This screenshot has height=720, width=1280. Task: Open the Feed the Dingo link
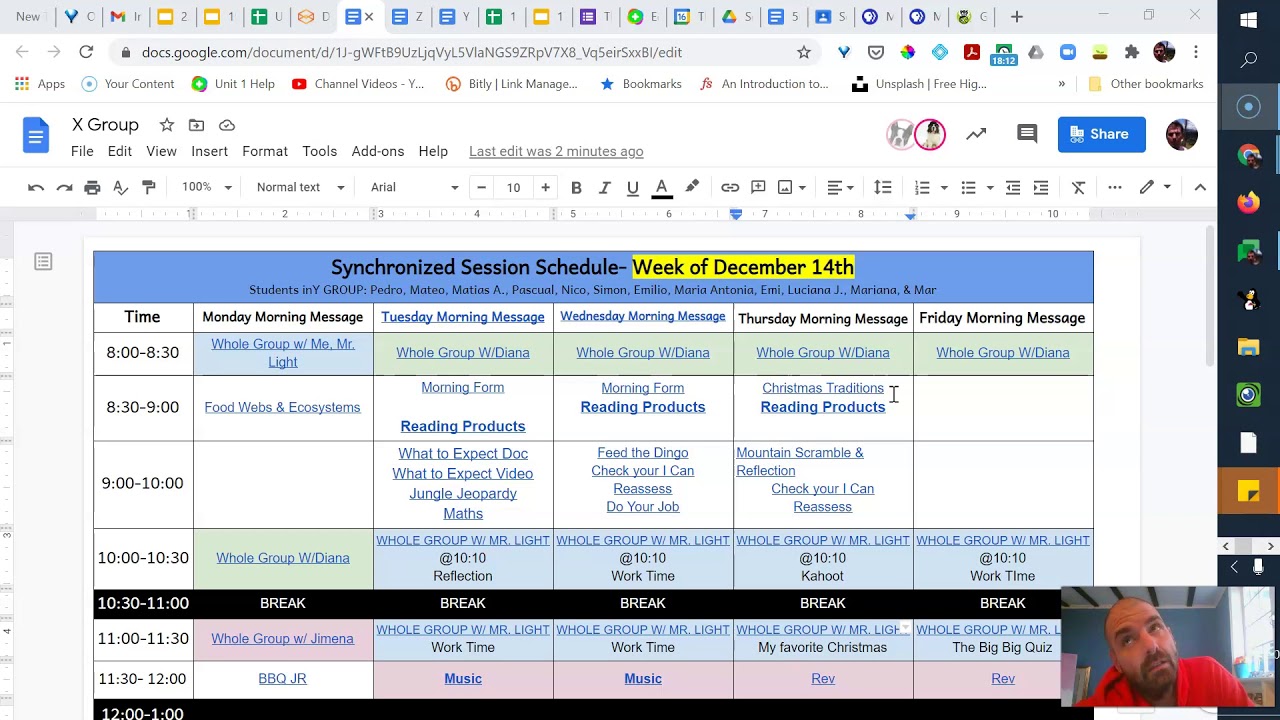(643, 453)
